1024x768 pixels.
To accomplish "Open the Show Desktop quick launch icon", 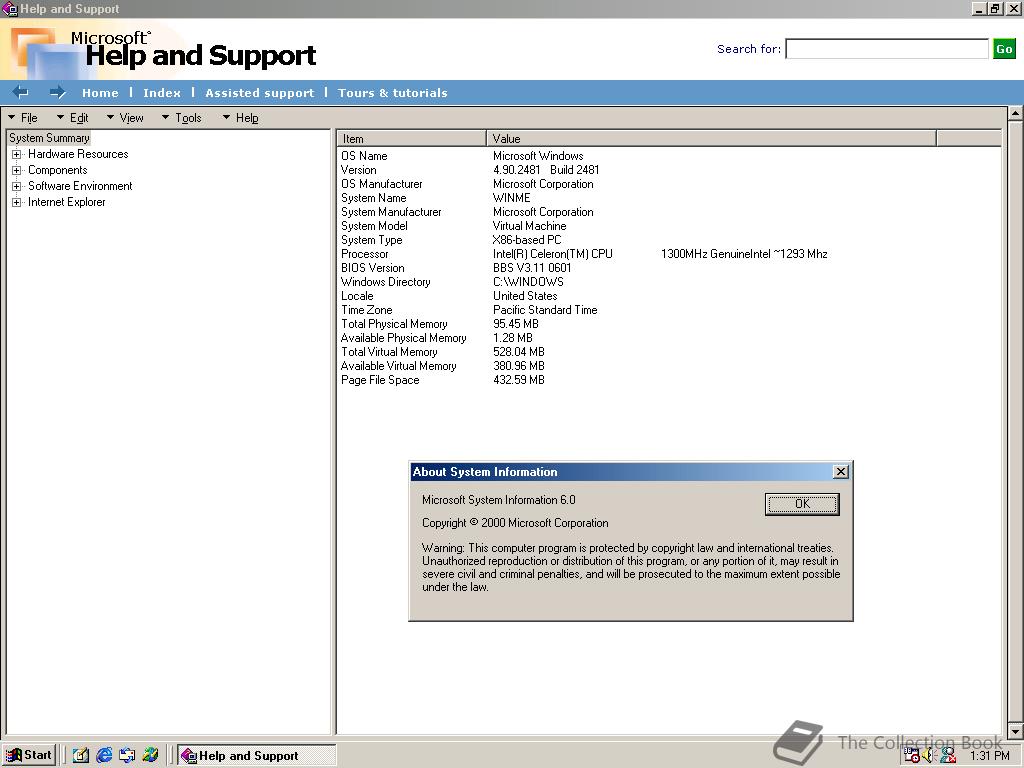I will pos(81,755).
